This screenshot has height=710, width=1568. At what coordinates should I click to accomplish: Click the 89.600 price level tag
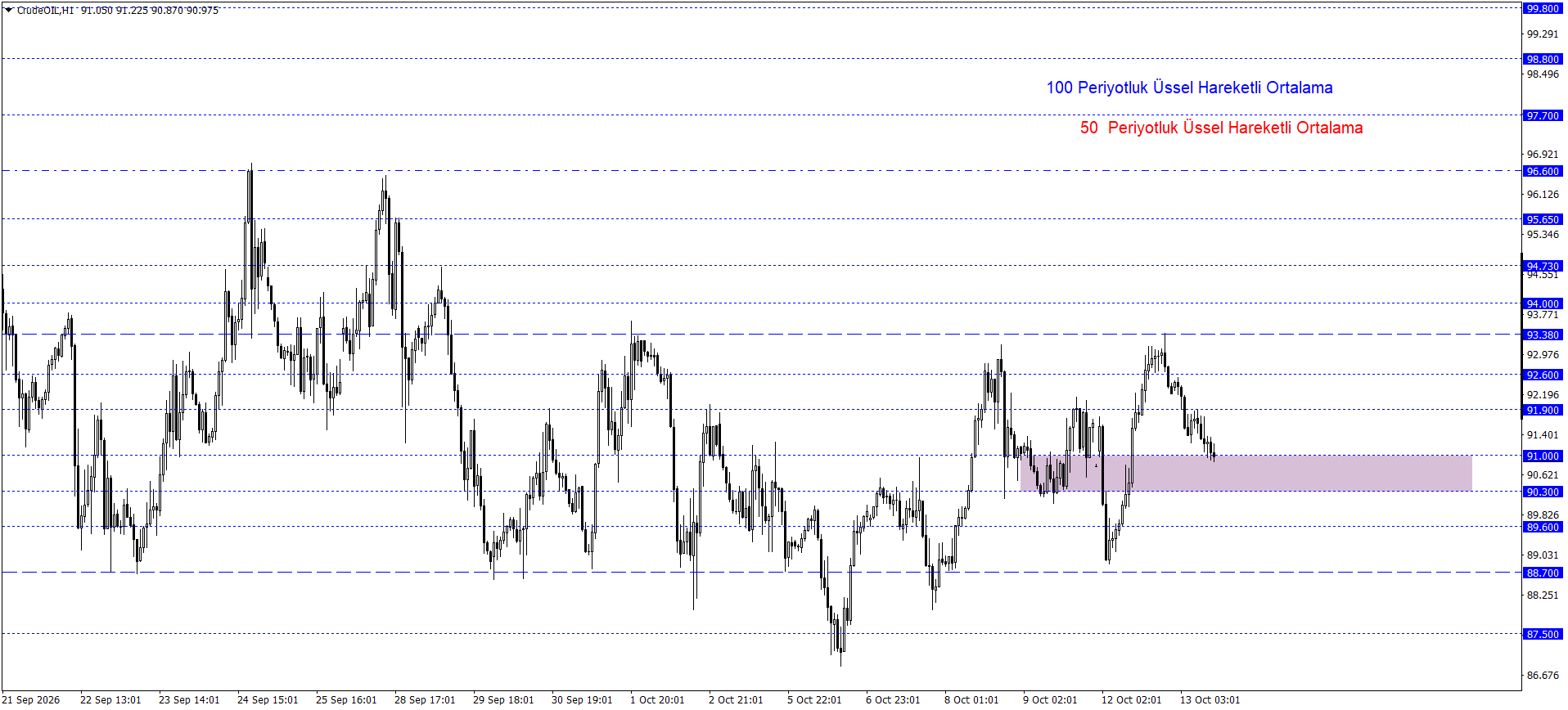coord(1543,527)
